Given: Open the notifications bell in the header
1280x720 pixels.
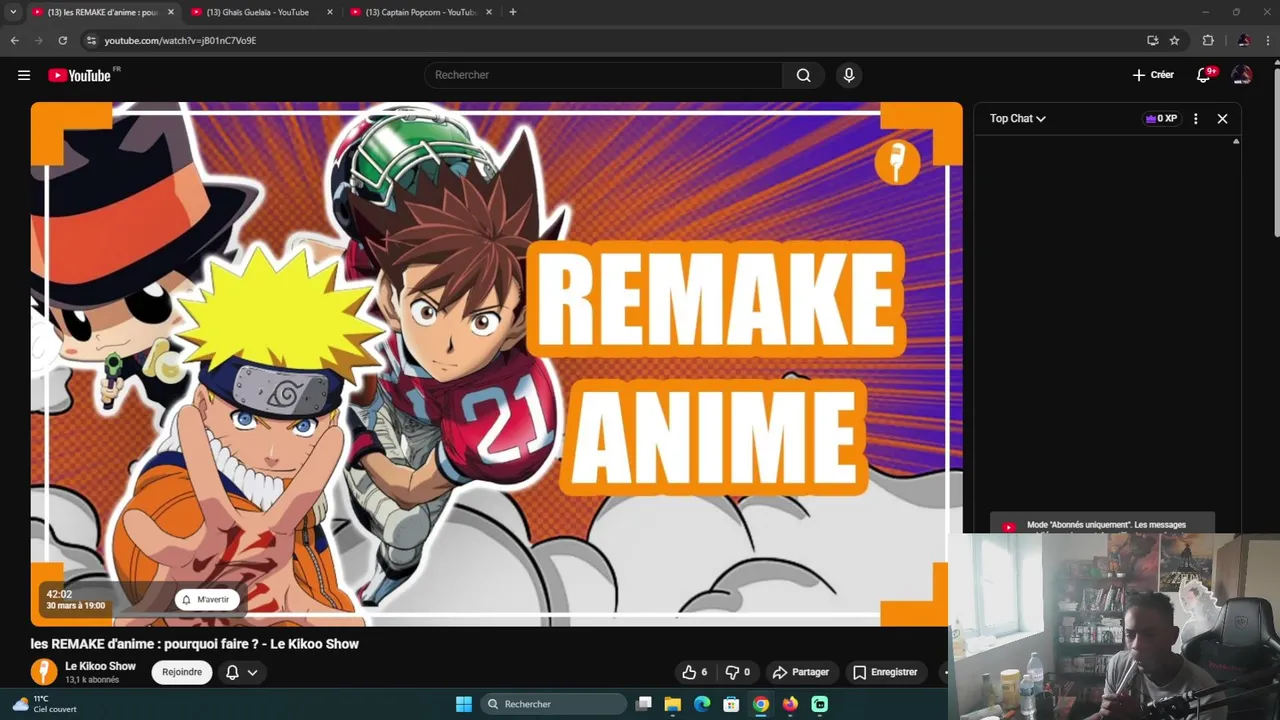Looking at the screenshot, I should pyautogui.click(x=1205, y=75).
